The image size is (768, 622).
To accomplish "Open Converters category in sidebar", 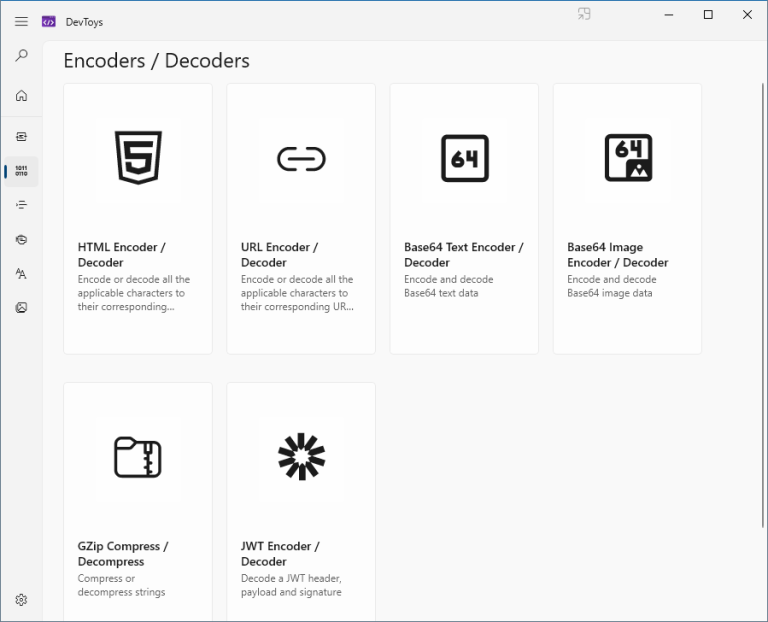I will click(x=21, y=137).
